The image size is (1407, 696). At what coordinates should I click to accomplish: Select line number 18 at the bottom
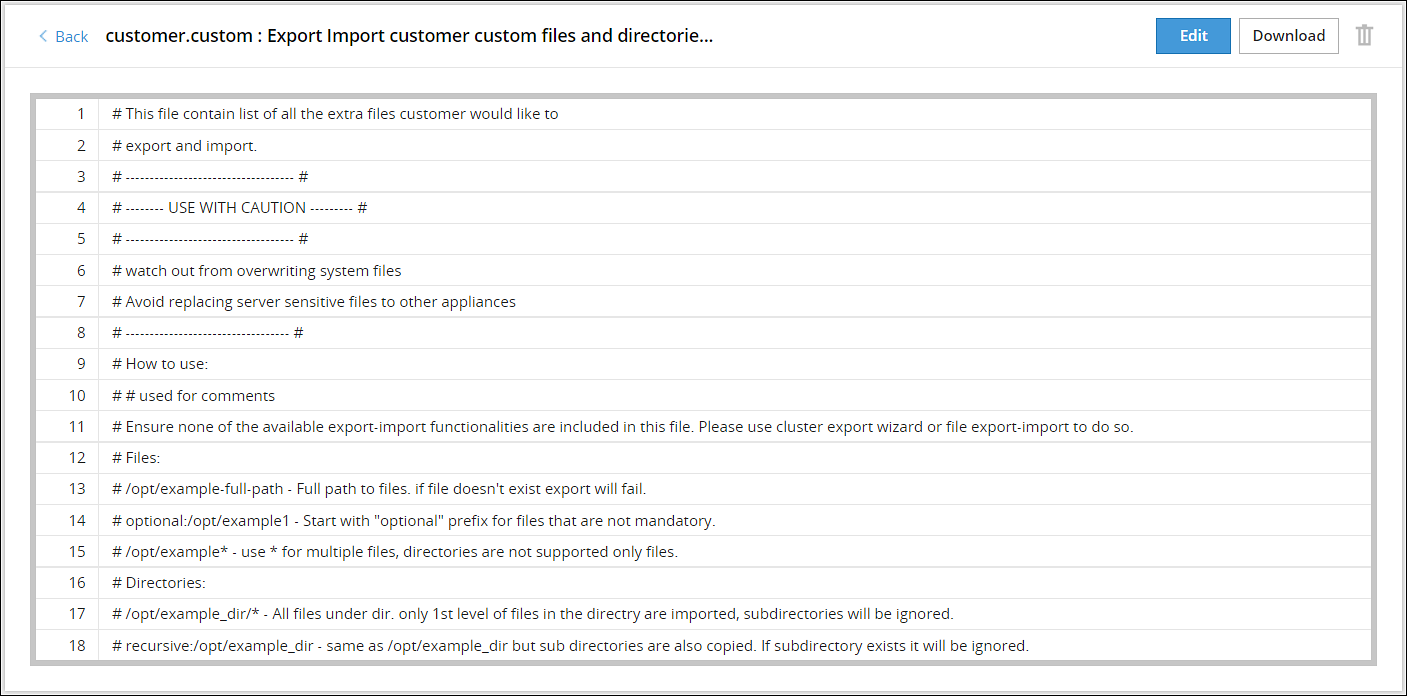pyautogui.click(x=77, y=645)
